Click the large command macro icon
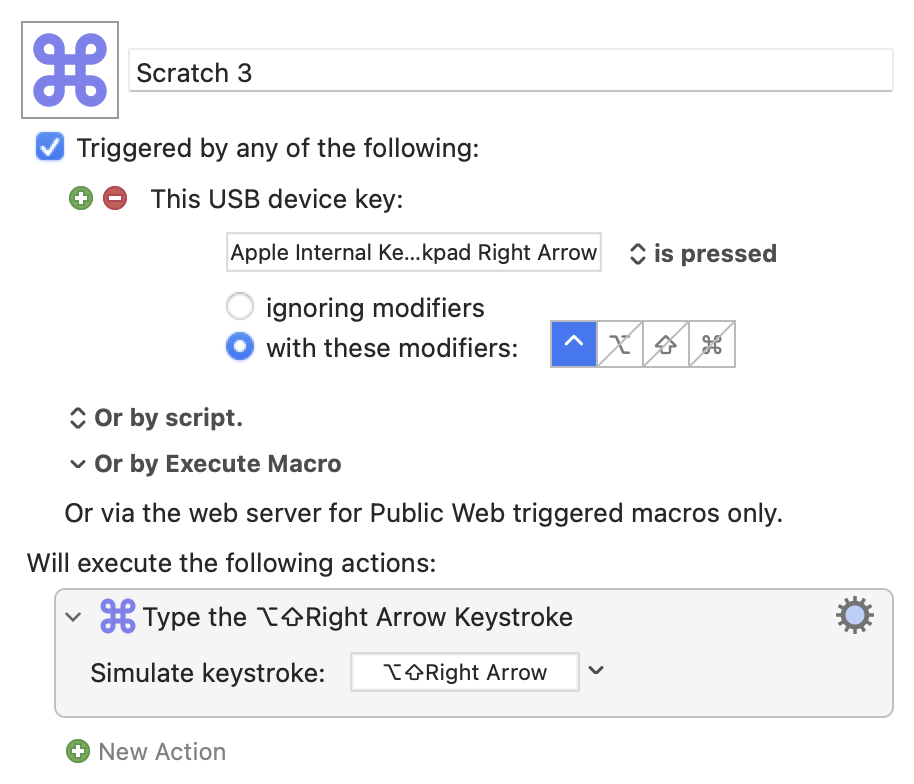Viewport: 914px width, 784px height. coord(70,70)
